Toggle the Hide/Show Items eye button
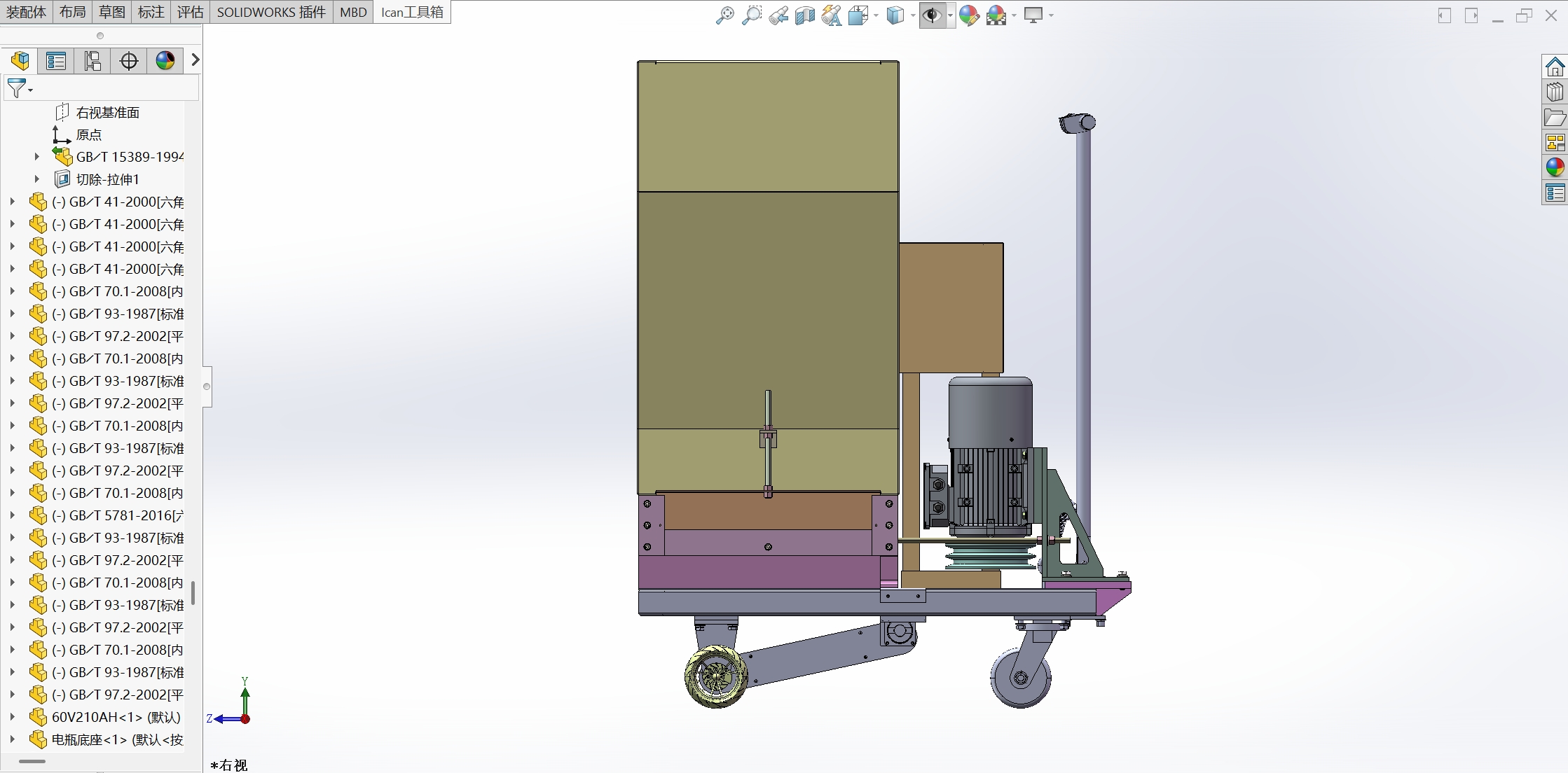The height and width of the screenshot is (773, 1568). coord(931,15)
